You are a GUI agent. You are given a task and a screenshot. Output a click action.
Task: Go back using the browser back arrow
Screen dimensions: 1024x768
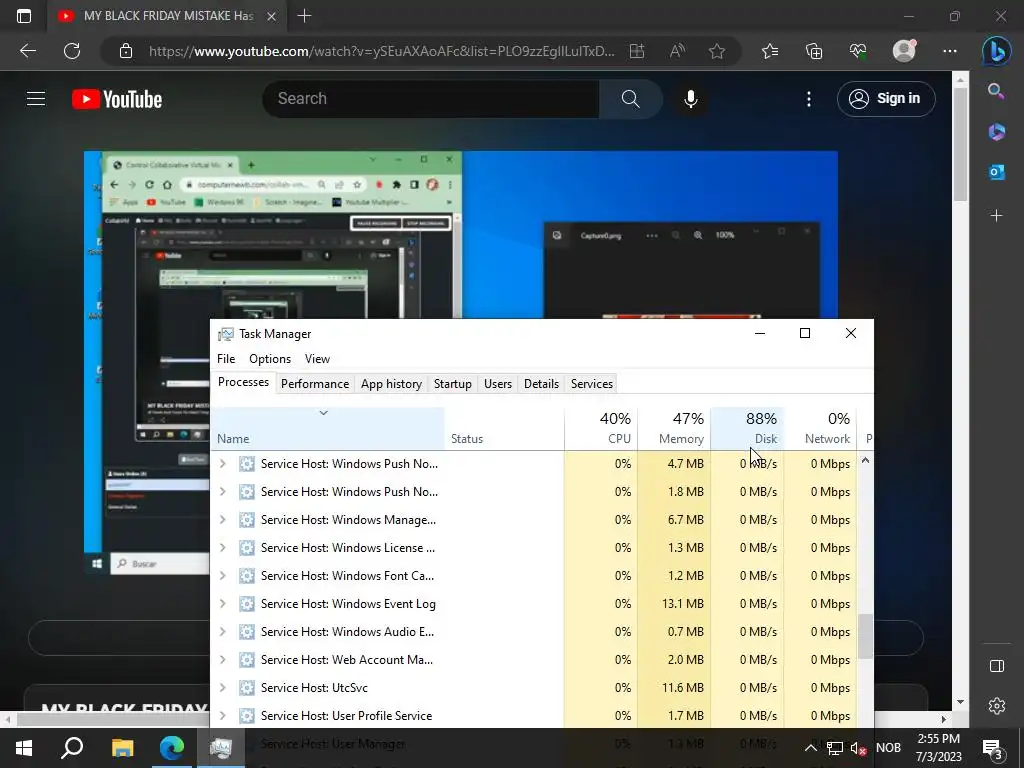pyautogui.click(x=27, y=51)
